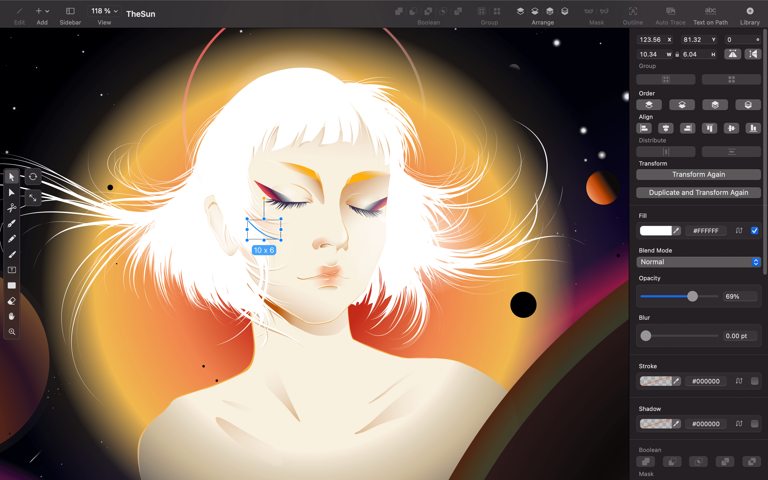The height and width of the screenshot is (480, 768).
Task: Enable the Stroke checkbox
Action: click(754, 381)
